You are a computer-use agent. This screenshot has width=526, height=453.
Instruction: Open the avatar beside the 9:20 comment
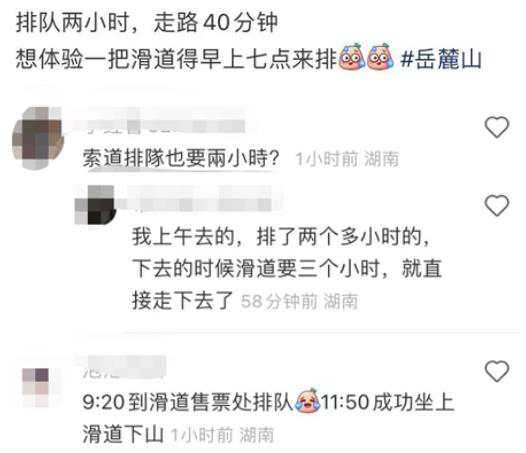coord(38,387)
